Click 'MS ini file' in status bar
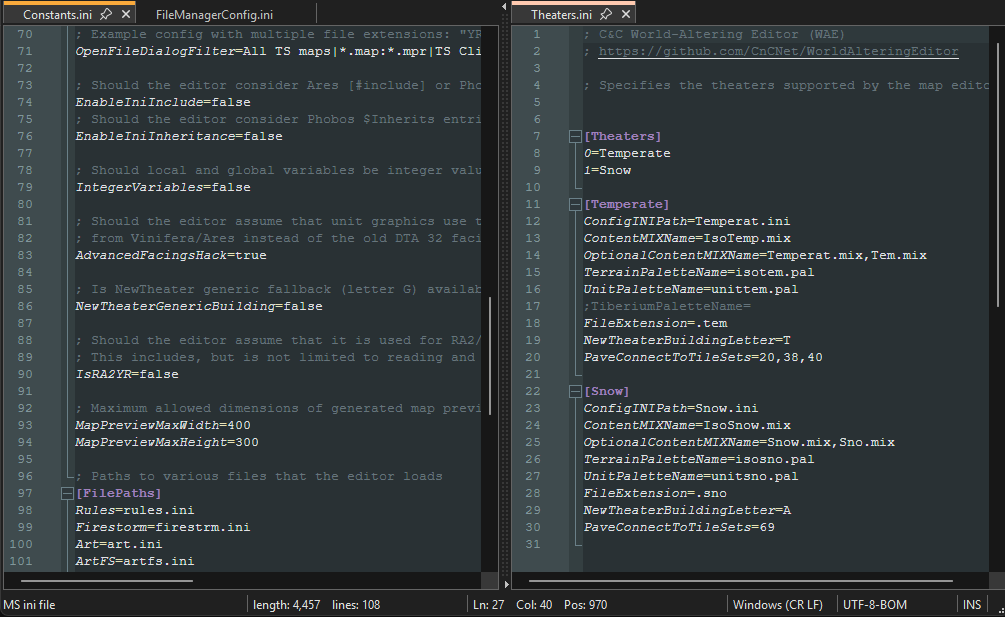 [29, 605]
